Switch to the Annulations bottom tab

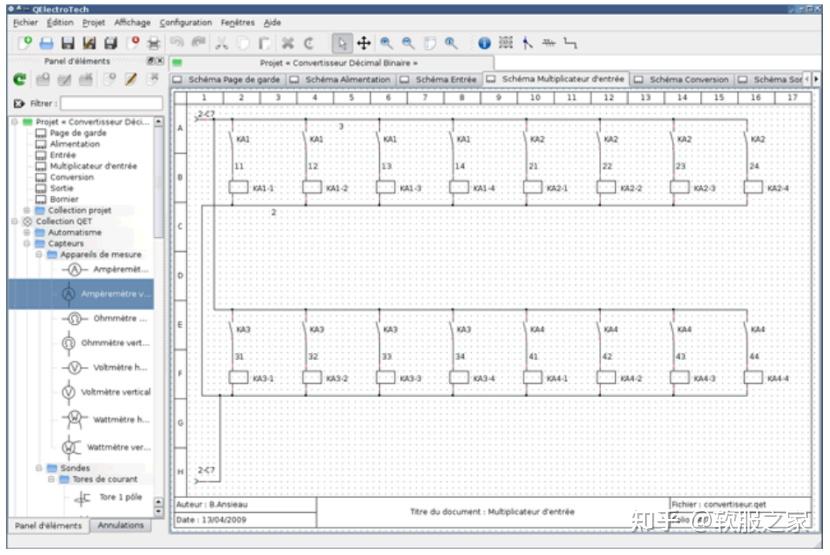click(x=121, y=525)
